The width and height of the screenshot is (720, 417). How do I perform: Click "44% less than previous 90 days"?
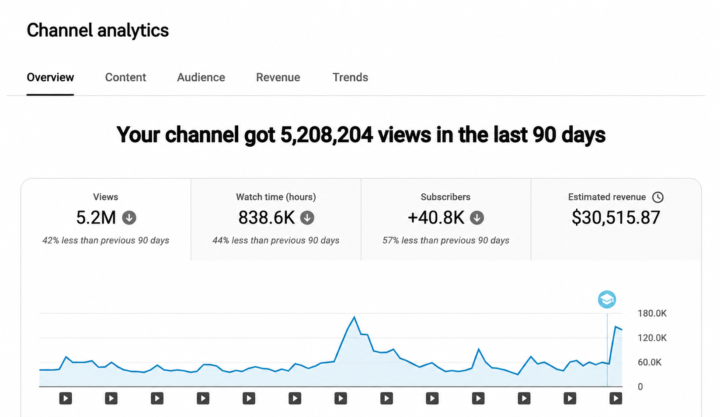click(276, 240)
